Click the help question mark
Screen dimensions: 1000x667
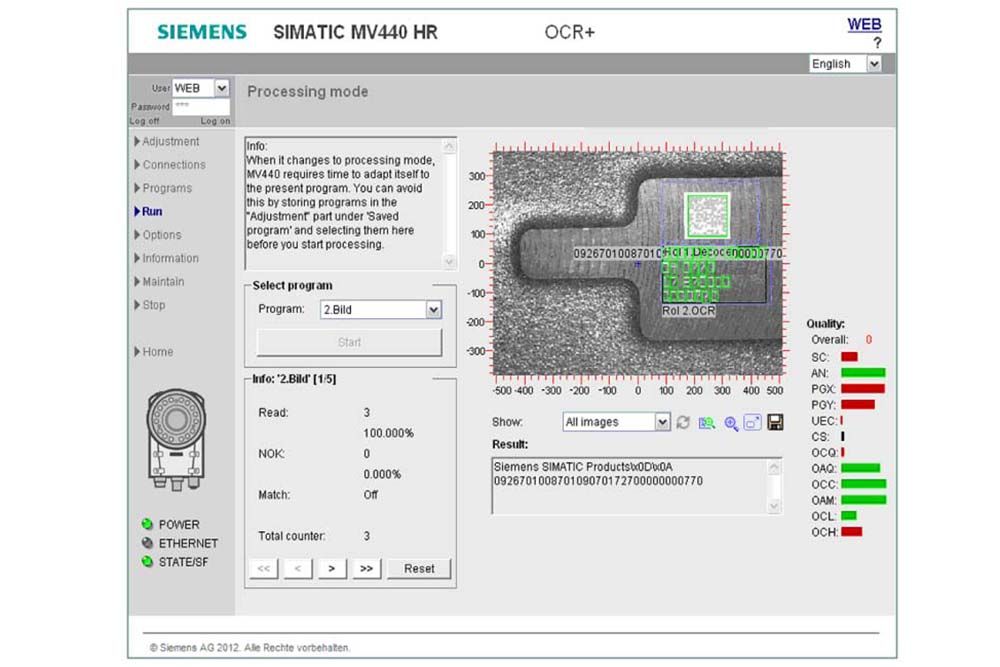[877, 43]
